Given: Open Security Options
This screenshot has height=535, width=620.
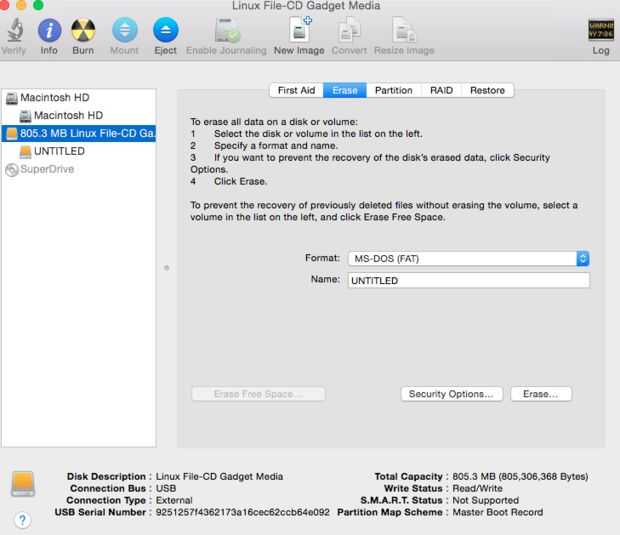Looking at the screenshot, I should tap(451, 394).
